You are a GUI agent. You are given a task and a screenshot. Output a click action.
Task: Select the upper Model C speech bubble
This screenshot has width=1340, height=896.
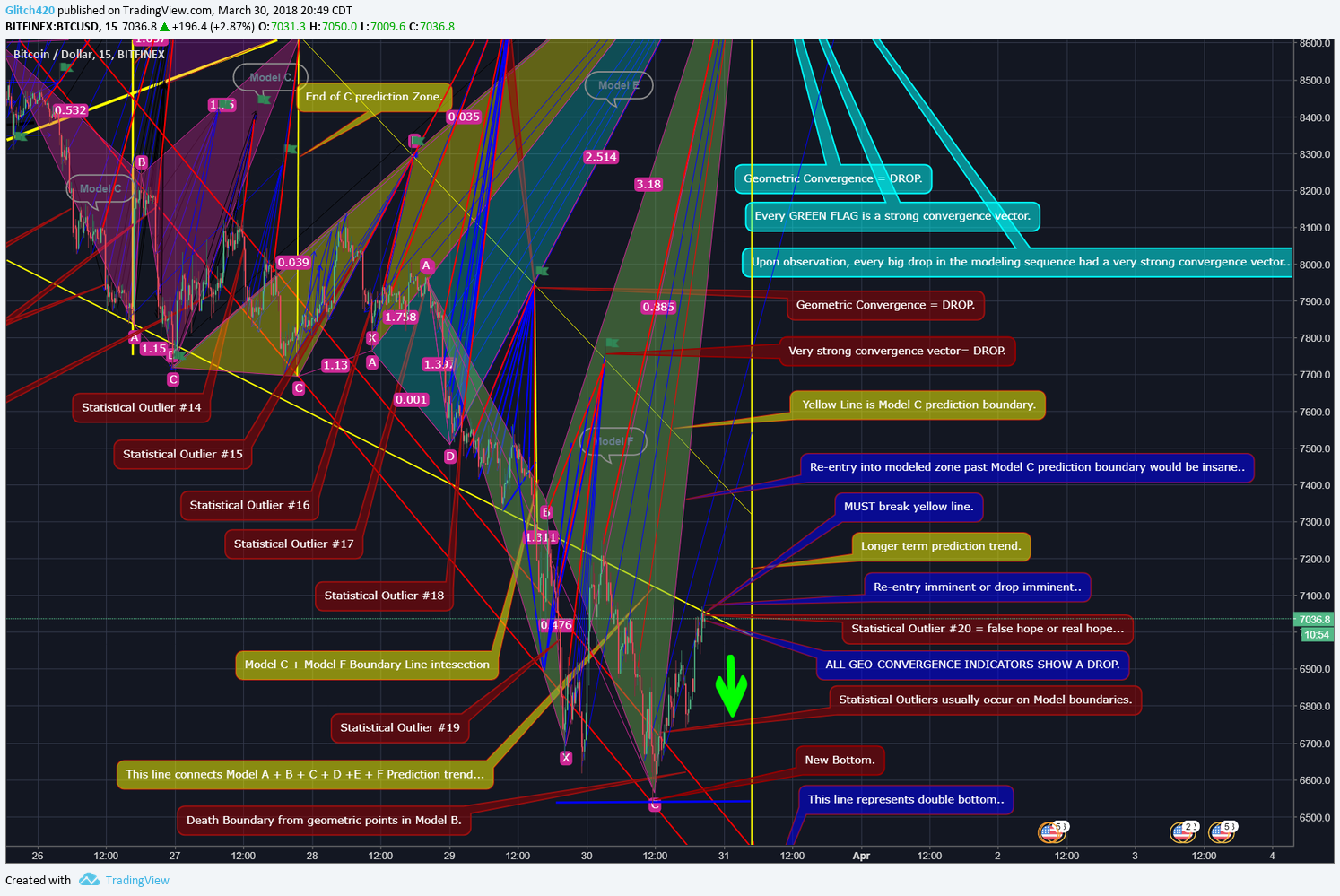[x=271, y=78]
